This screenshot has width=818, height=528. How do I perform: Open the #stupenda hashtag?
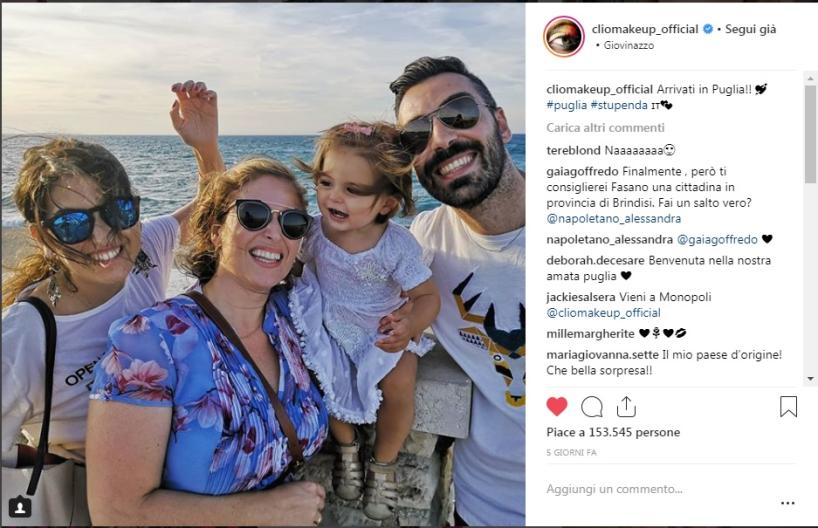[619, 105]
